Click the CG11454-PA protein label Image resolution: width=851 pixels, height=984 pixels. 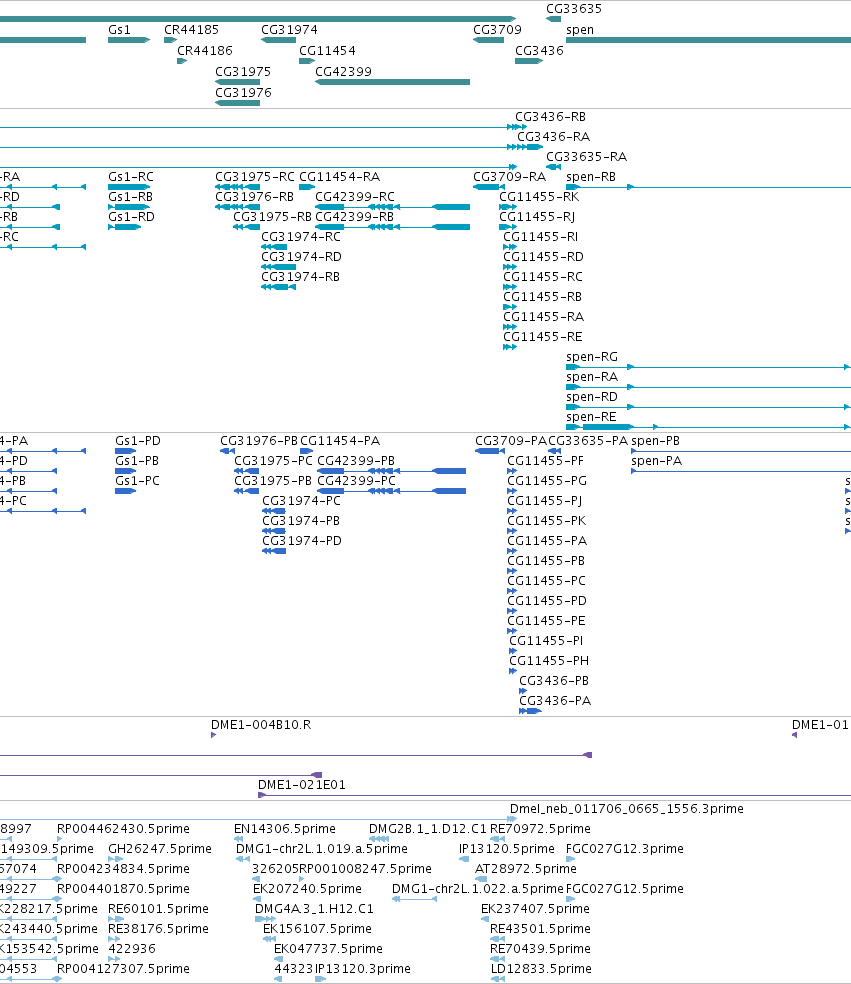340,441
